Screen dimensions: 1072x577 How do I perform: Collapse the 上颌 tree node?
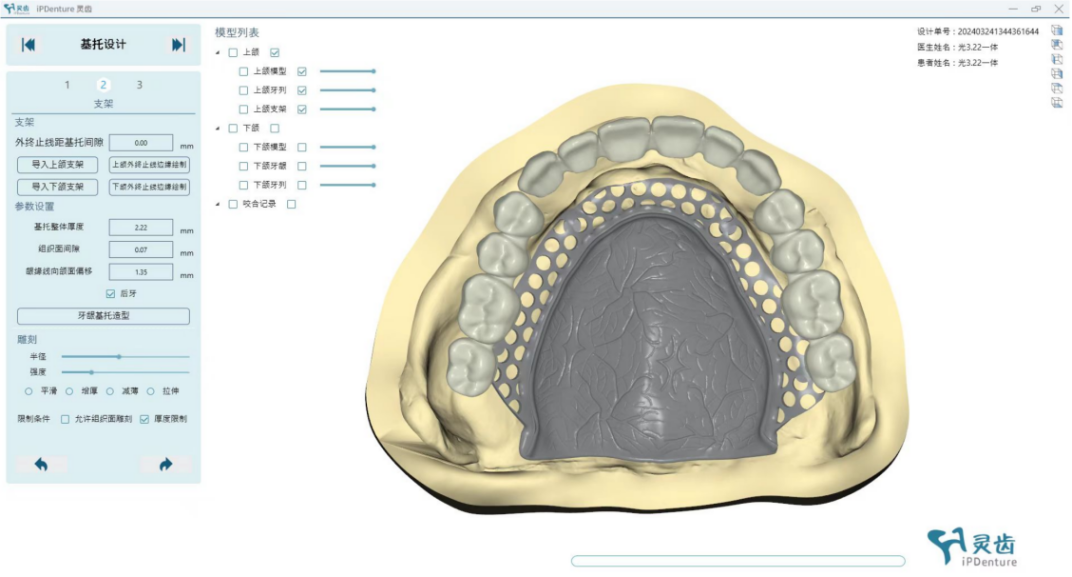219,53
